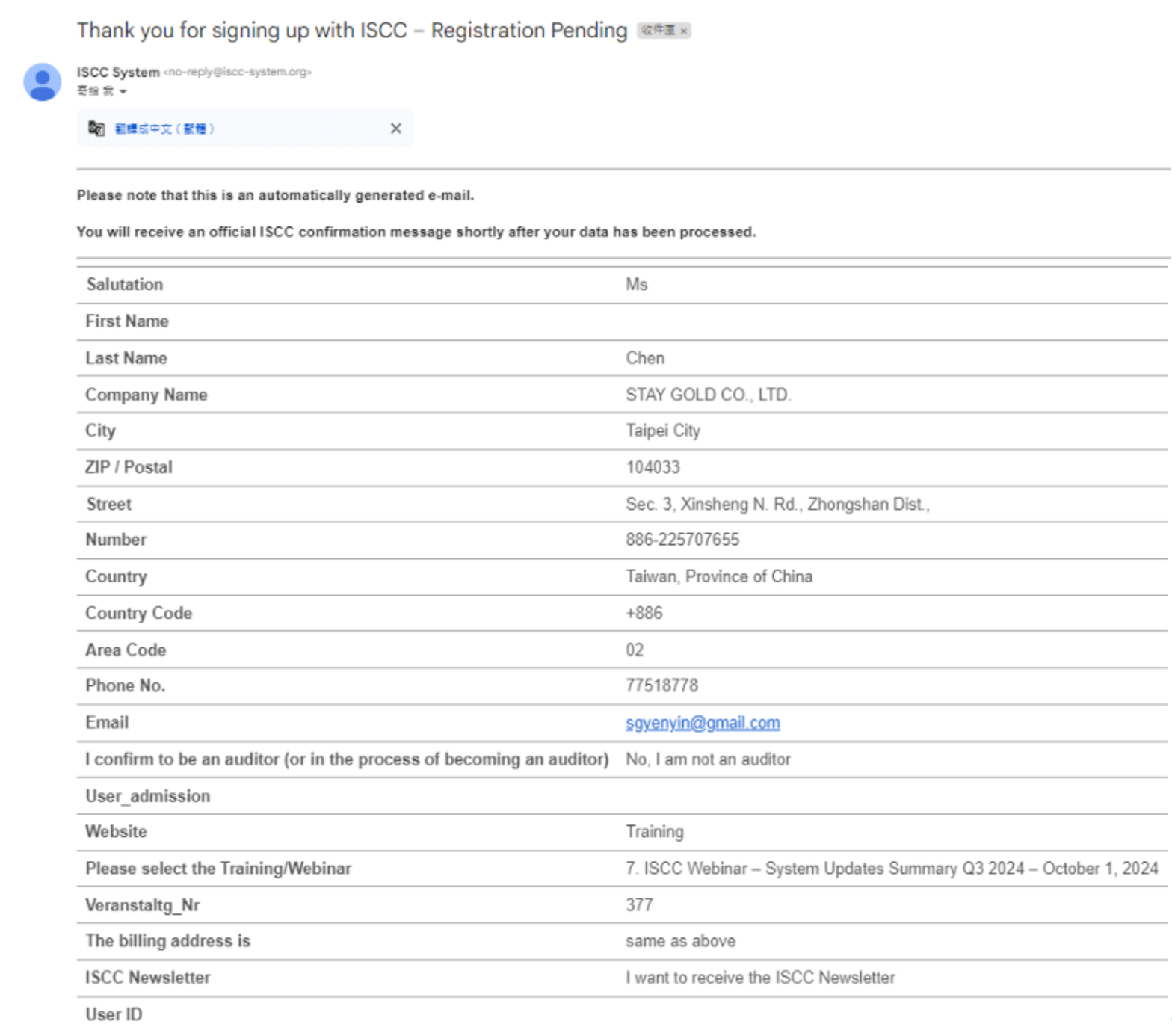Select phone number 77518778
The height and width of the screenshot is (1036, 1172).
[662, 685]
